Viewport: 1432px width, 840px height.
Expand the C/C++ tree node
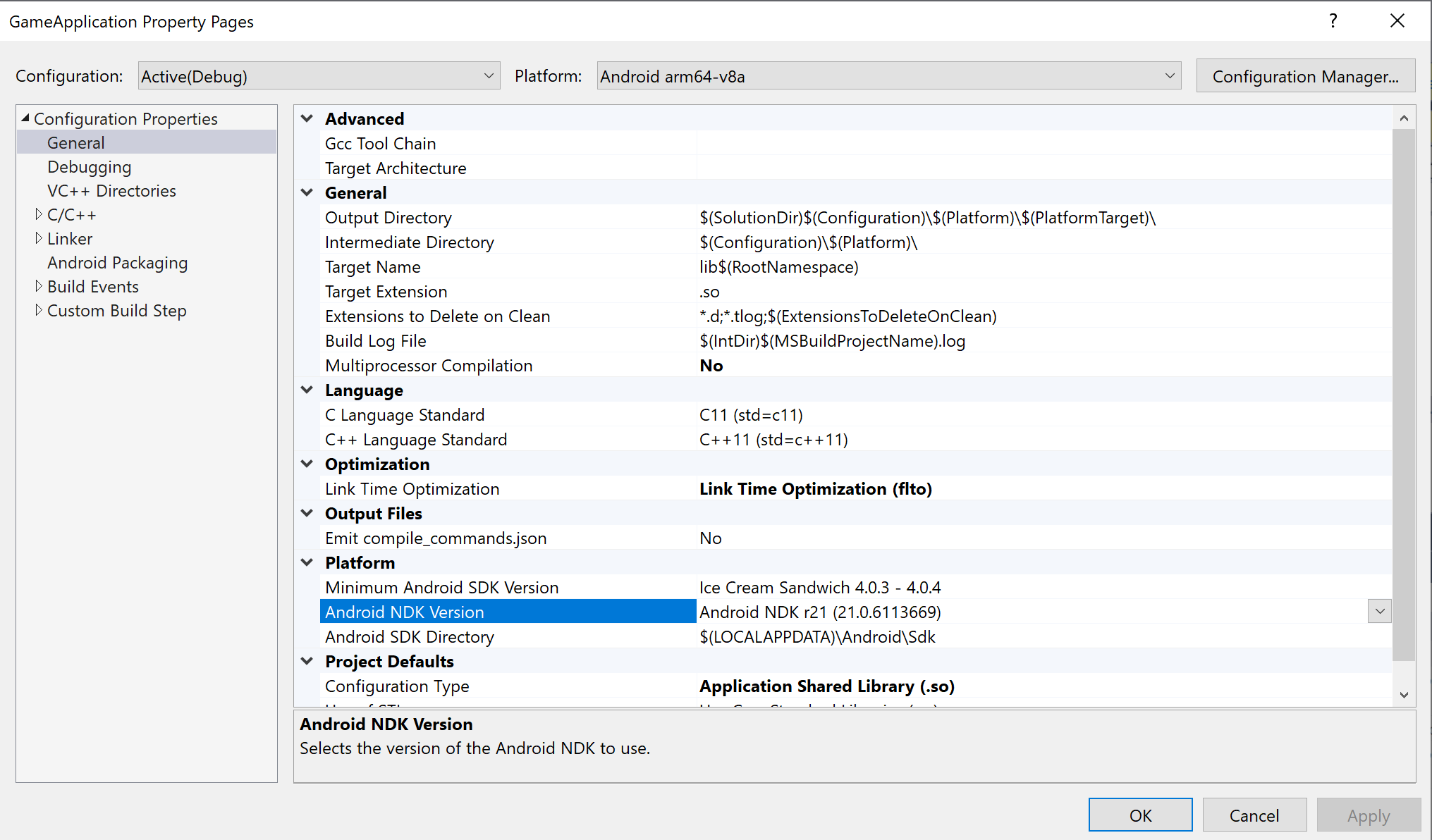click(39, 214)
